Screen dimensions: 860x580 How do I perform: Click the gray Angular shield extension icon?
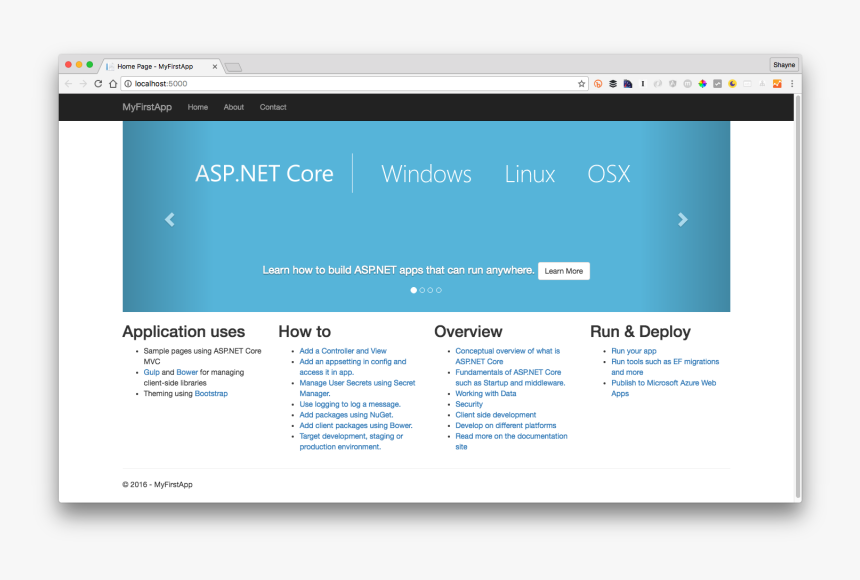click(x=672, y=83)
